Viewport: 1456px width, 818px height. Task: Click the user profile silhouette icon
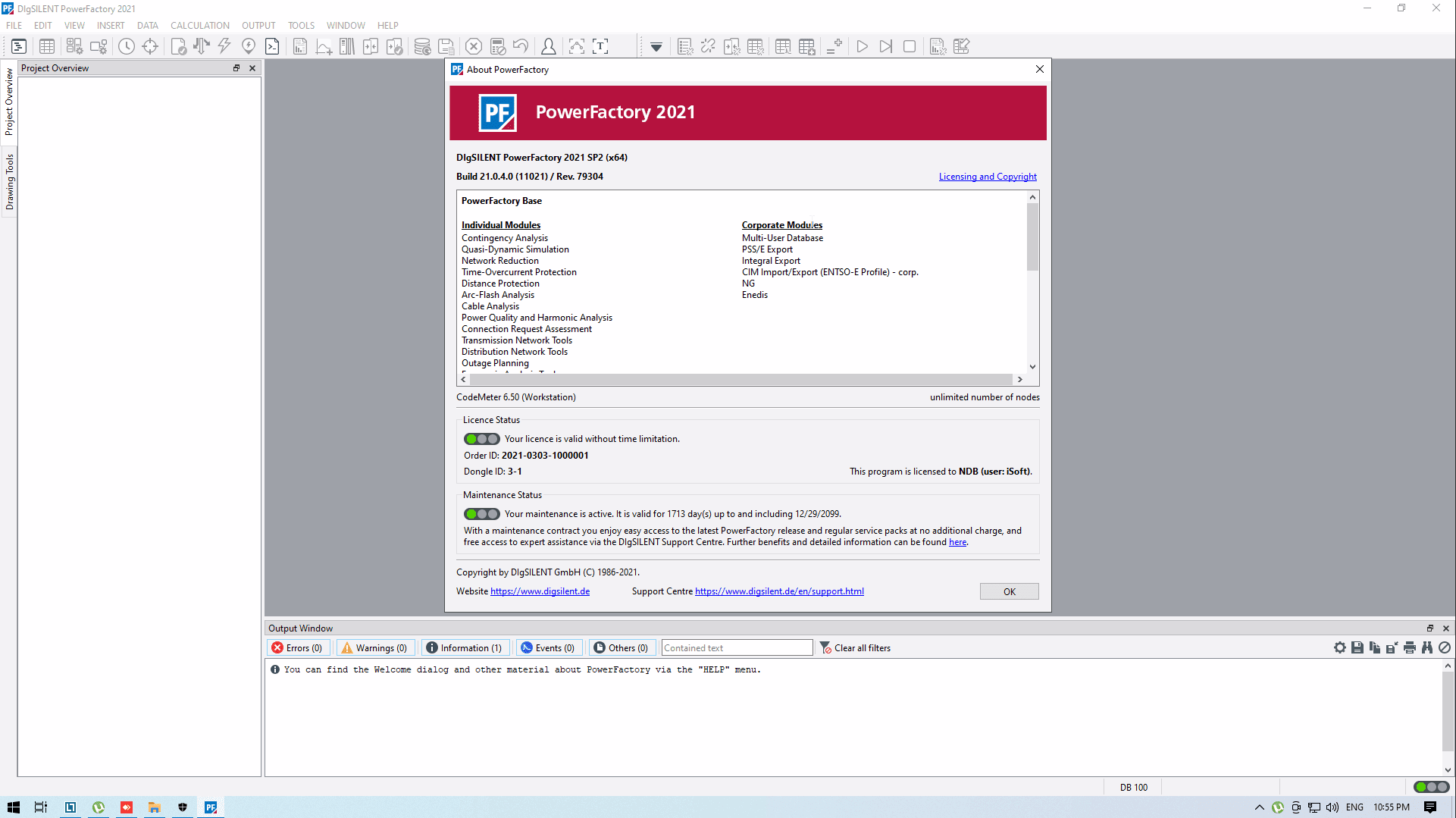(548, 47)
